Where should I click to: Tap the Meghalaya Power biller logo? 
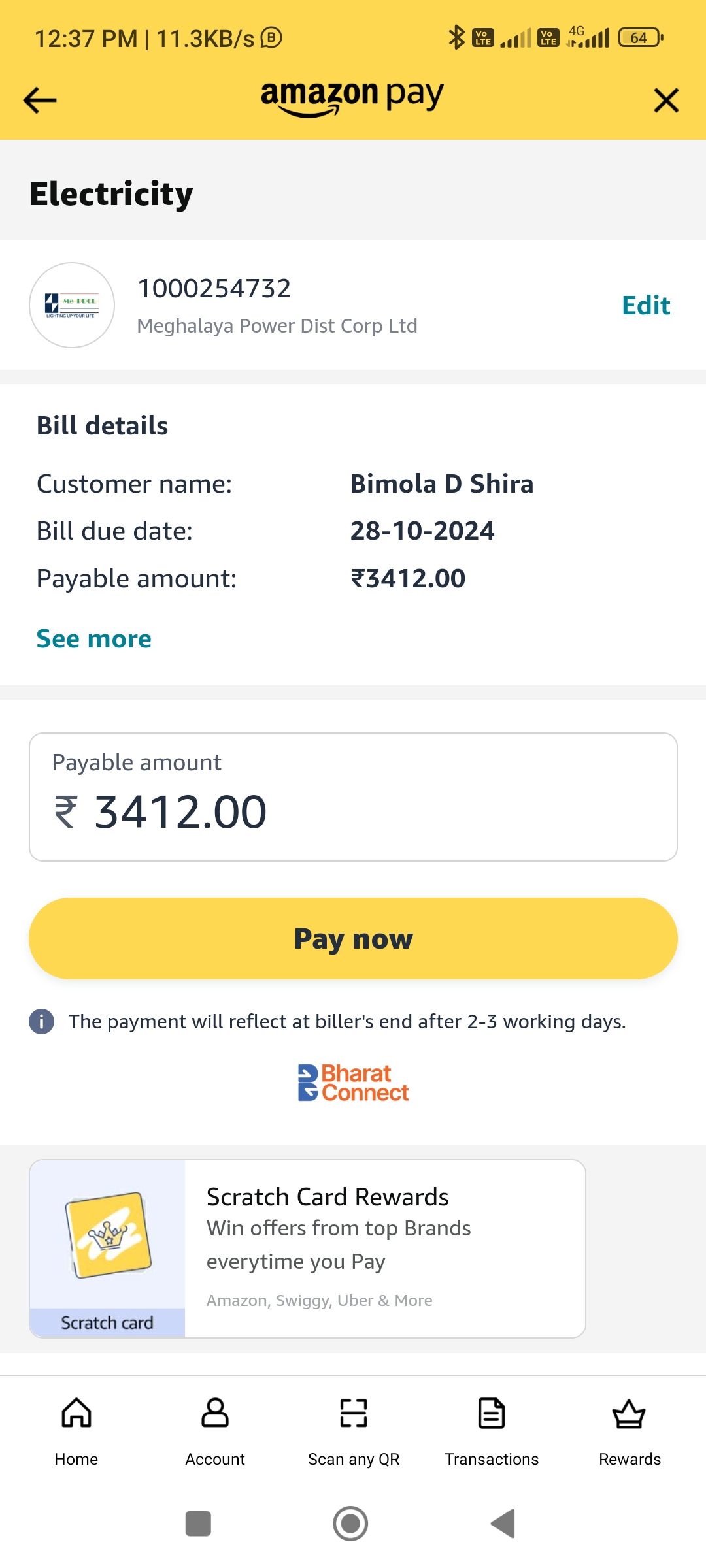(x=72, y=305)
